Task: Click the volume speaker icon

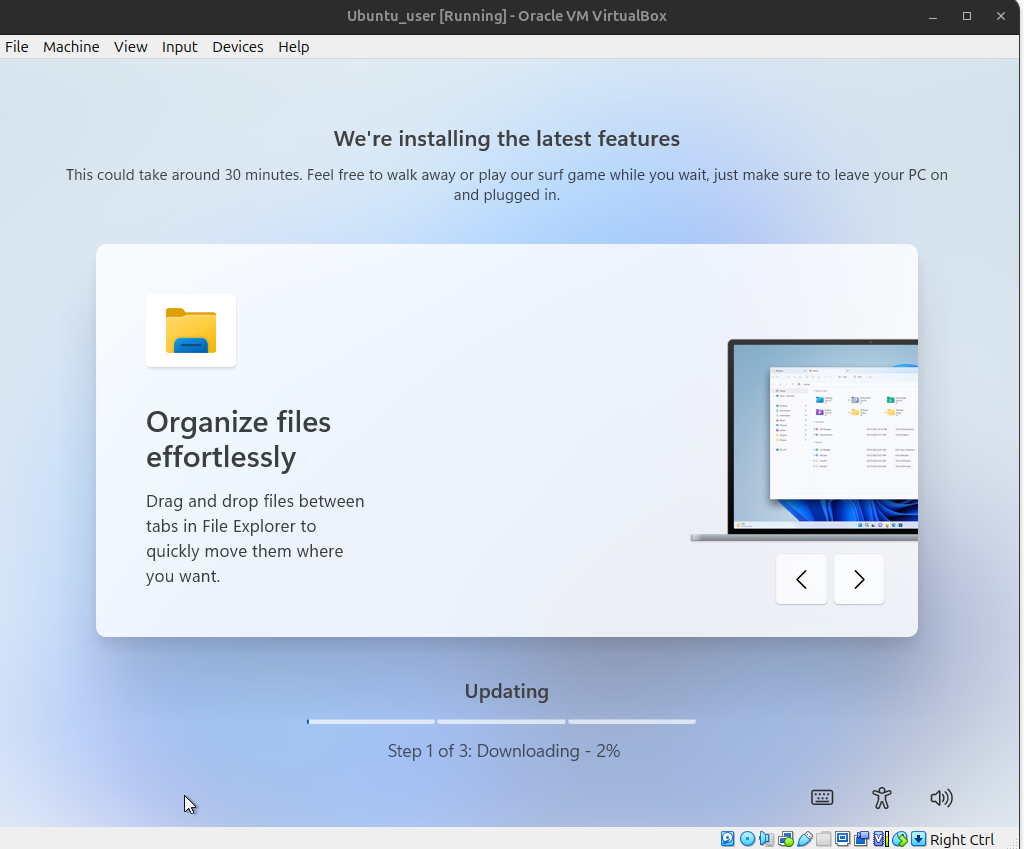Action: click(941, 798)
